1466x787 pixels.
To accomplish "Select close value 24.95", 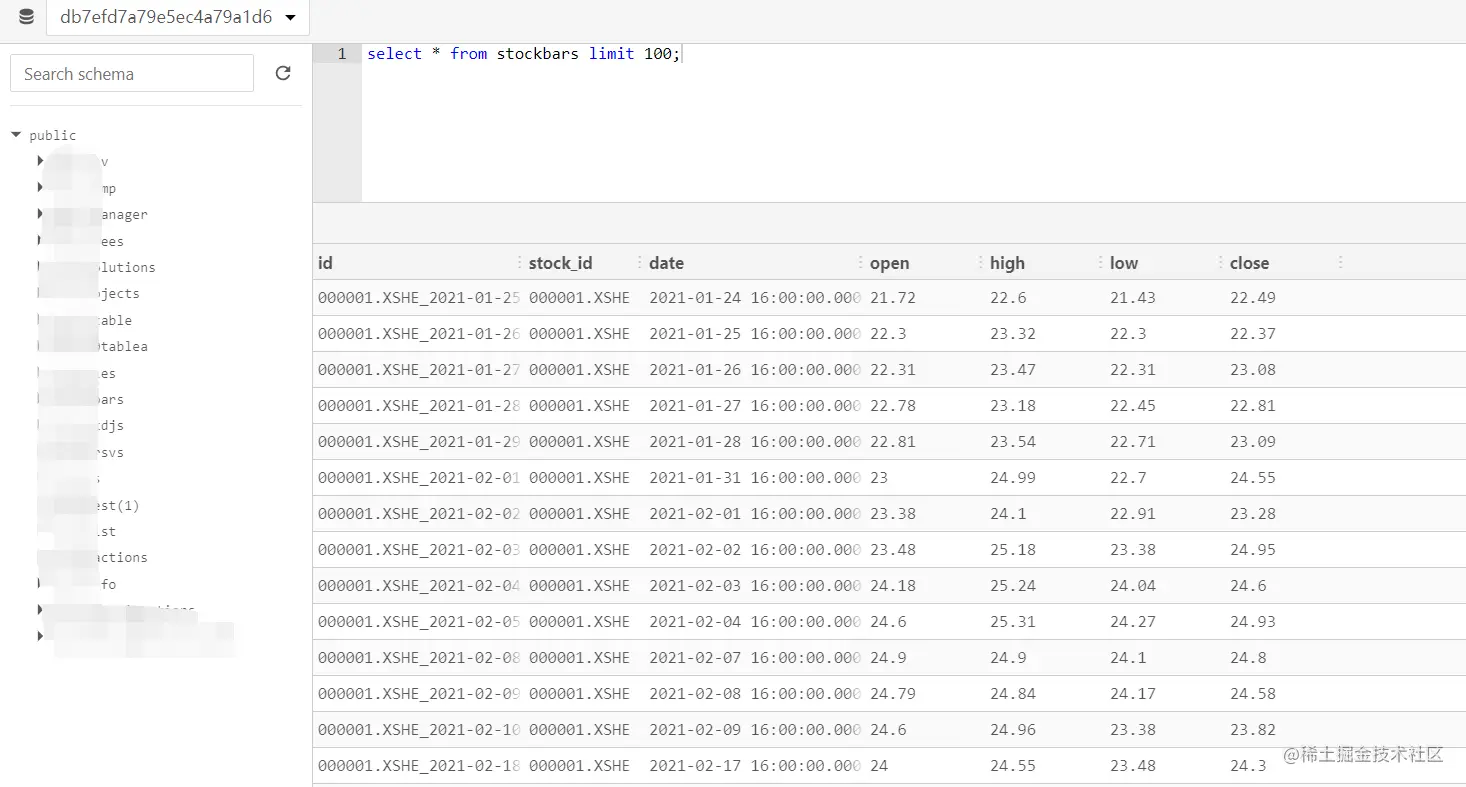I will click(x=1253, y=549).
